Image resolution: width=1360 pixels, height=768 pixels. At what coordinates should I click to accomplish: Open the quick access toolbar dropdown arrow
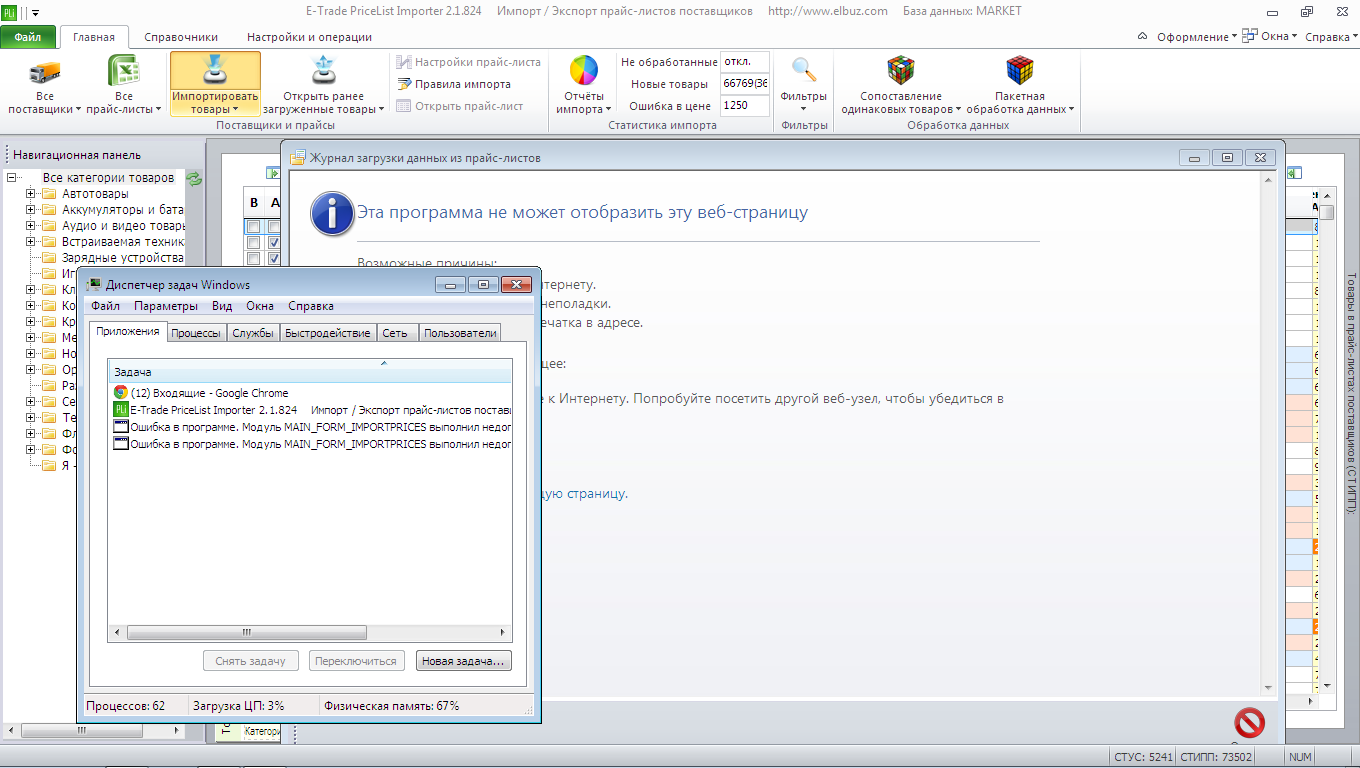pos(36,12)
